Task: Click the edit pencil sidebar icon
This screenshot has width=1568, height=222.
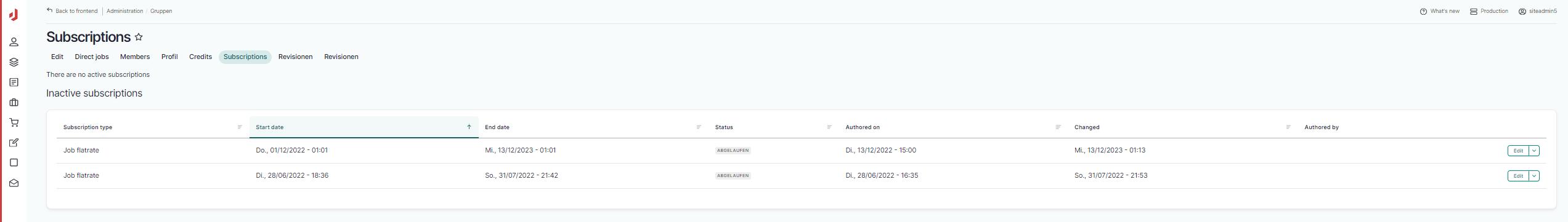Action: pyautogui.click(x=14, y=143)
